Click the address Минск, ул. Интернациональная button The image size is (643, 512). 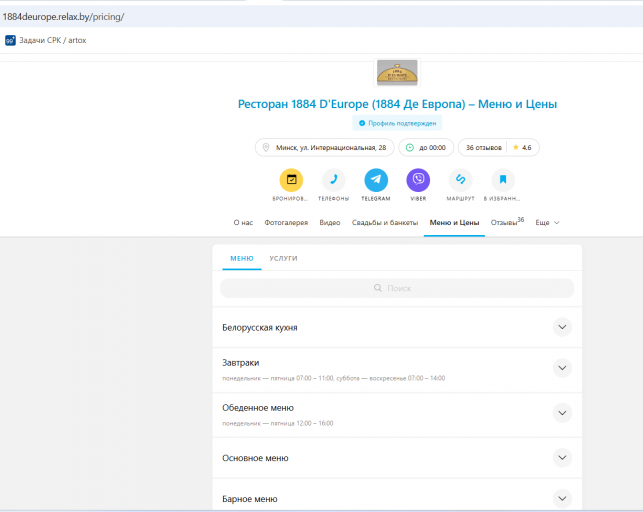coord(324,148)
